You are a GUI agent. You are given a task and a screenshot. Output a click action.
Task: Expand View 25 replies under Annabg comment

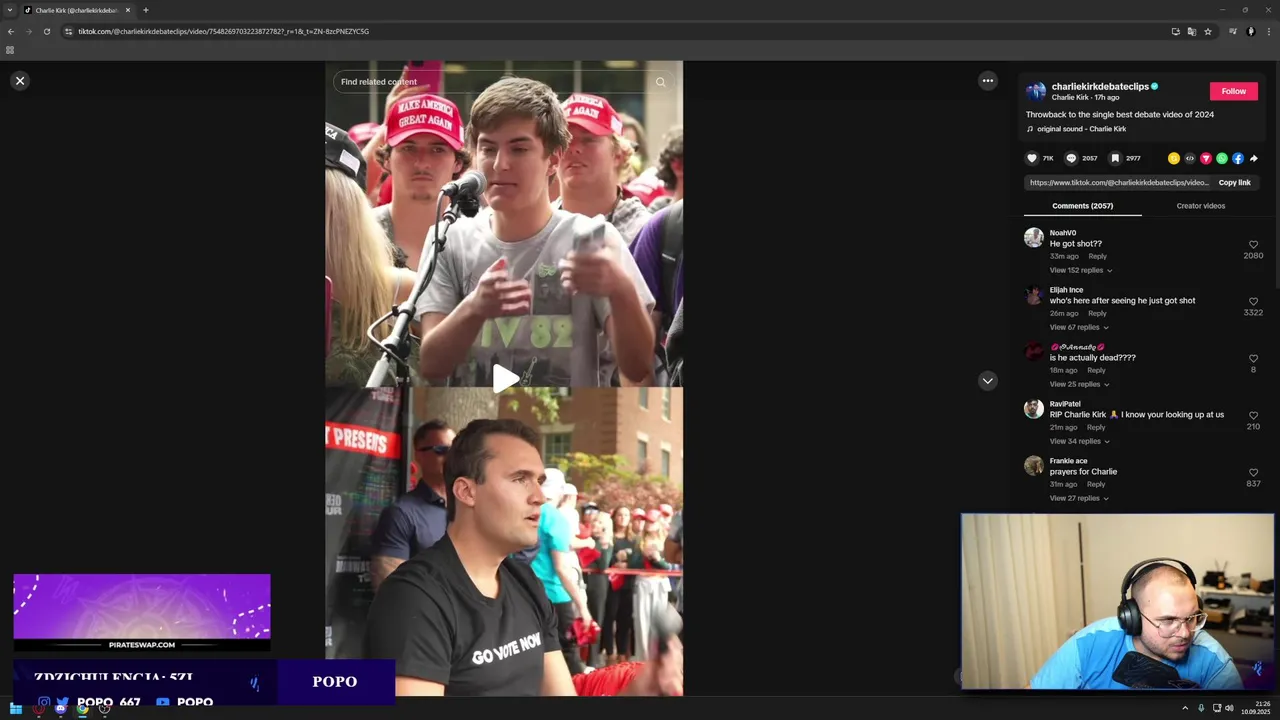pyautogui.click(x=1078, y=384)
